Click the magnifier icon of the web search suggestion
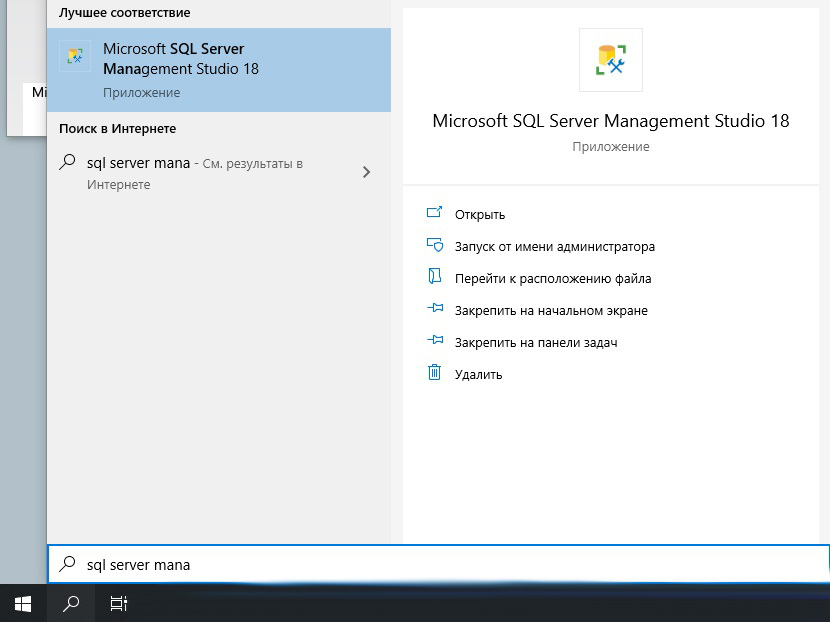The height and width of the screenshot is (622, 830). click(x=68, y=162)
